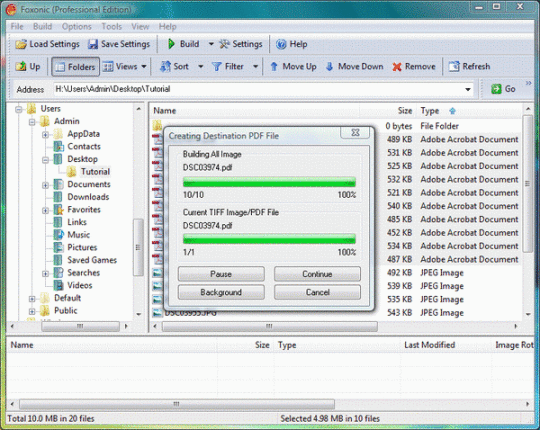
Task: Select the Contacts folder icon
Action: (x=59, y=146)
